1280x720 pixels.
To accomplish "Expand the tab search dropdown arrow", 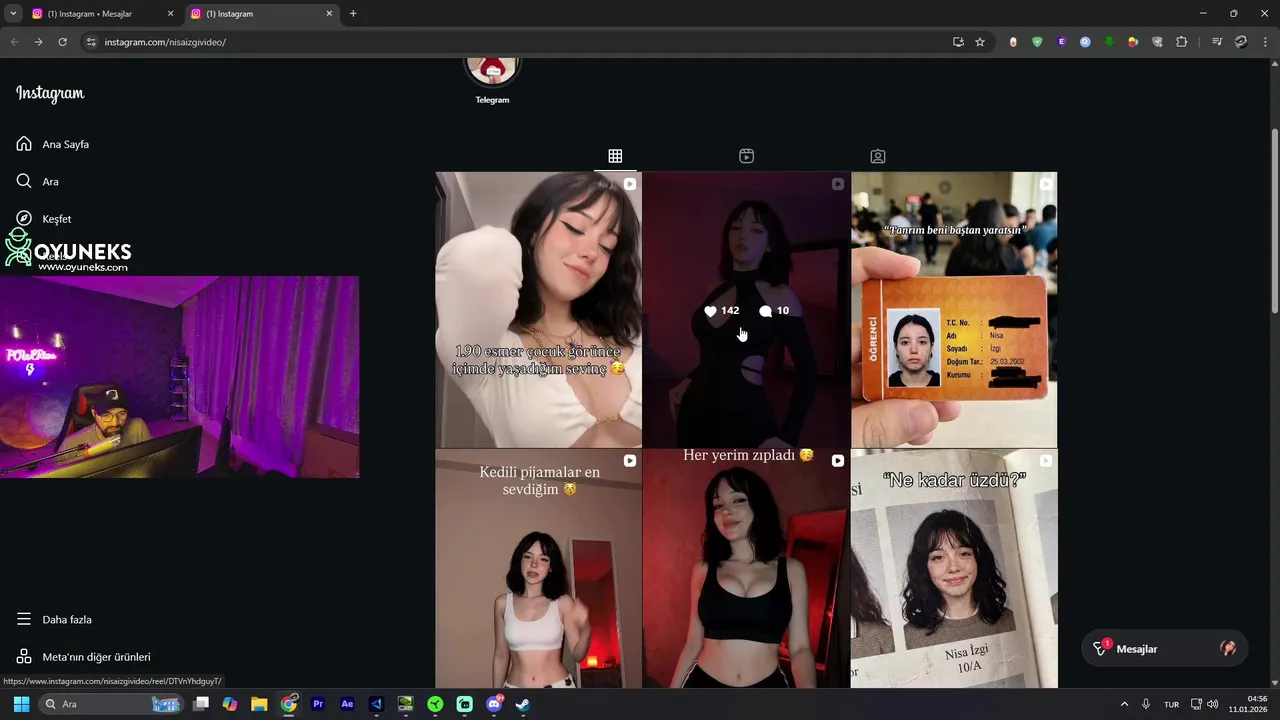I will (13, 14).
